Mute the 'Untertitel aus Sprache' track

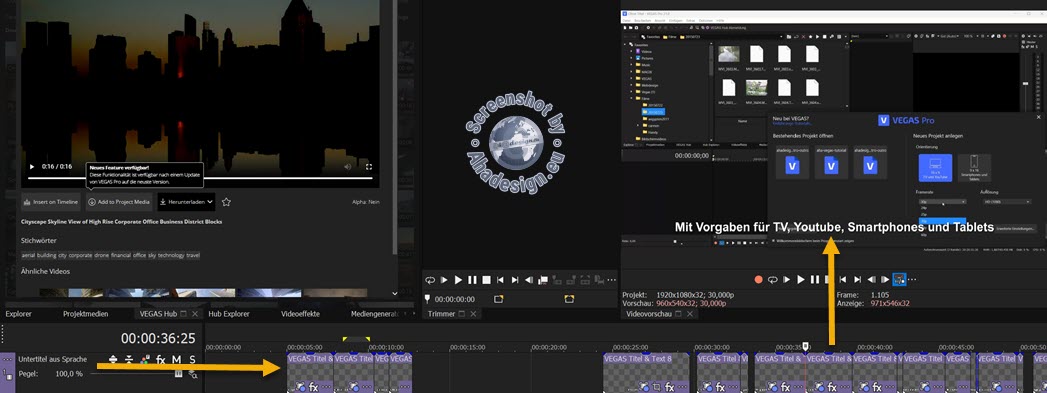(177, 359)
